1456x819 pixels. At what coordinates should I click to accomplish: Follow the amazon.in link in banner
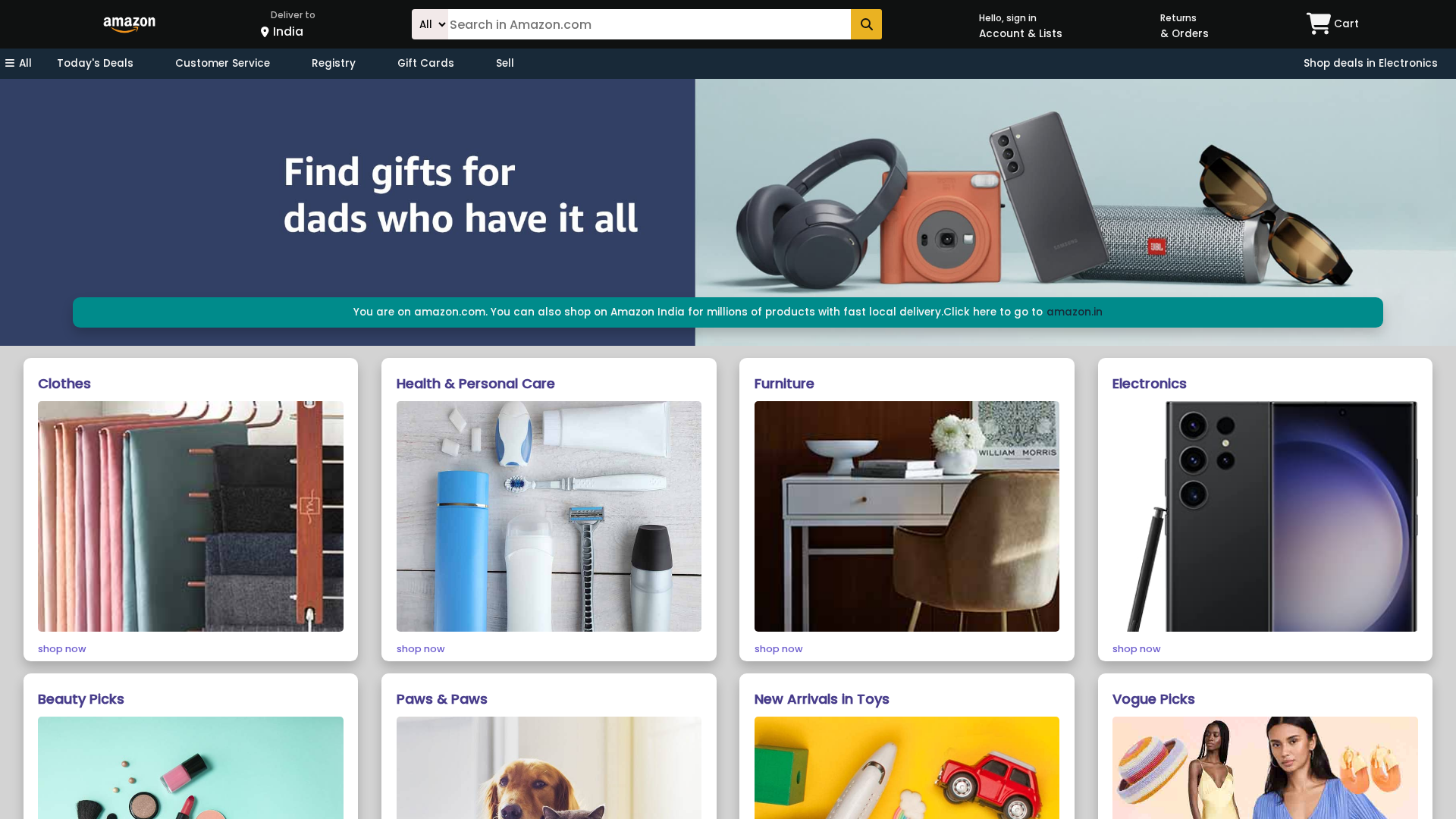1075,312
